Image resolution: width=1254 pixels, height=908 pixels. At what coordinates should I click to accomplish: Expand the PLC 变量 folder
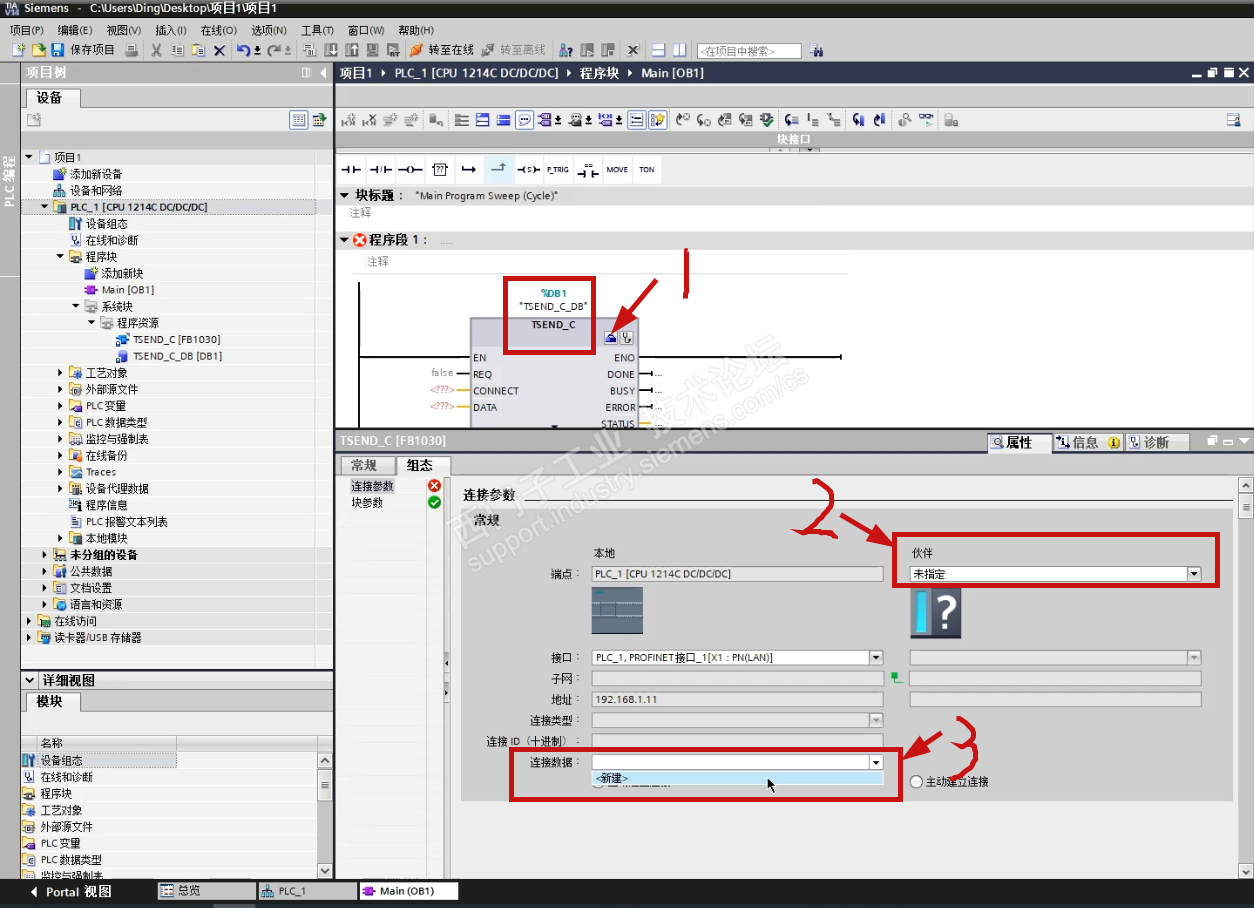click(x=61, y=406)
